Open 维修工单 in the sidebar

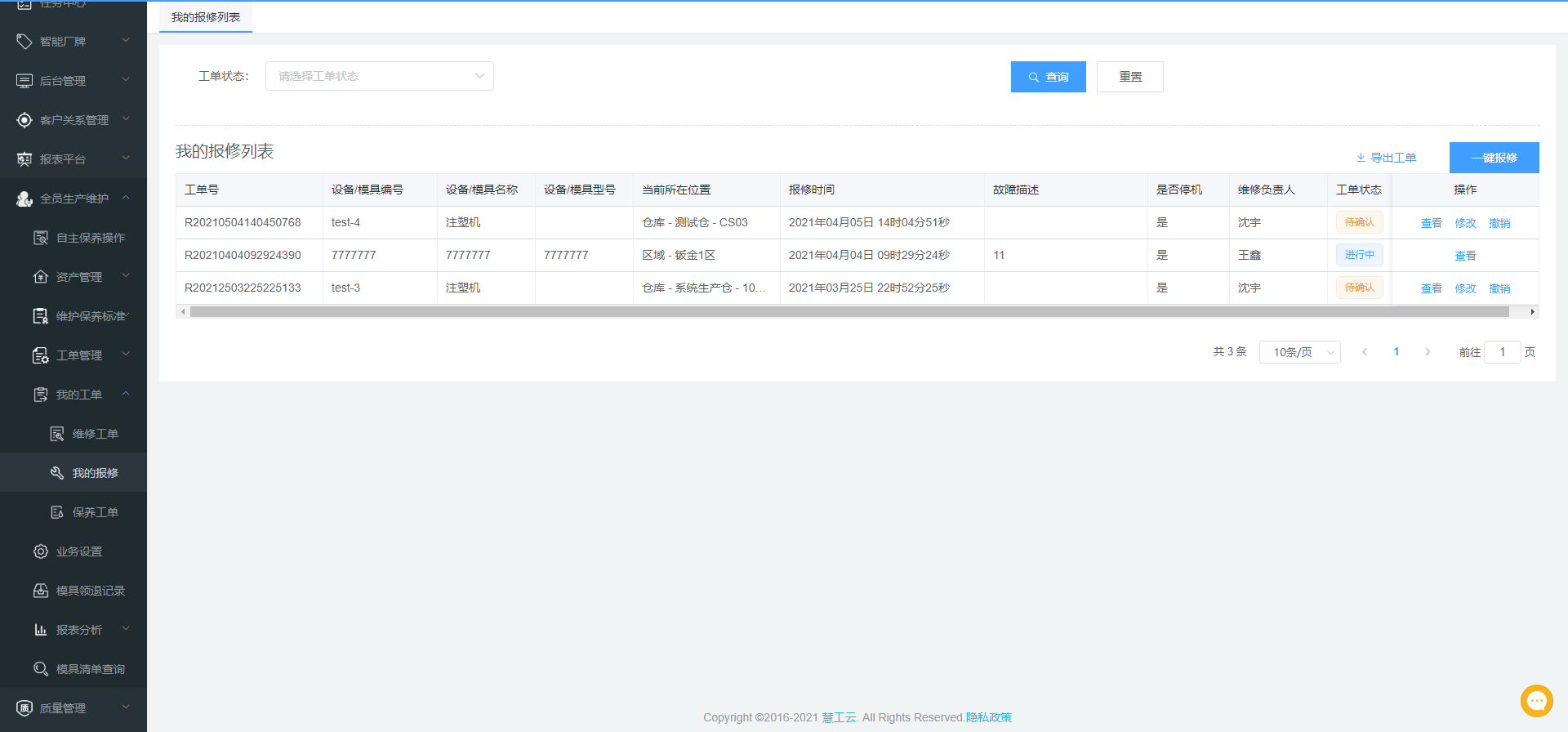click(95, 434)
